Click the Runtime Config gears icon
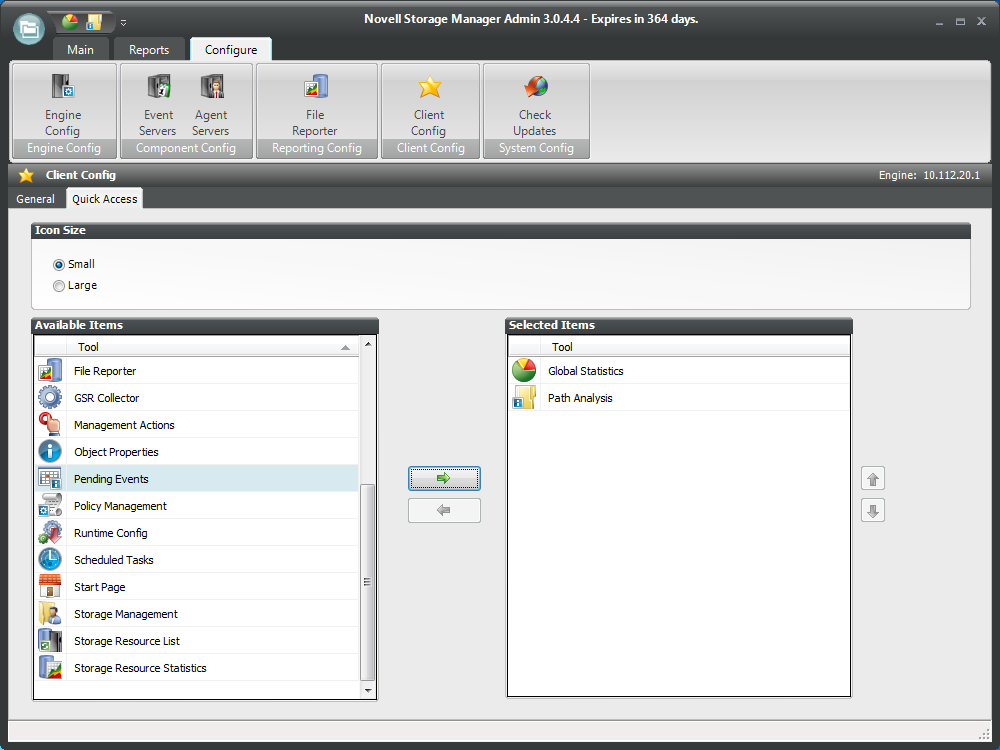 point(50,533)
